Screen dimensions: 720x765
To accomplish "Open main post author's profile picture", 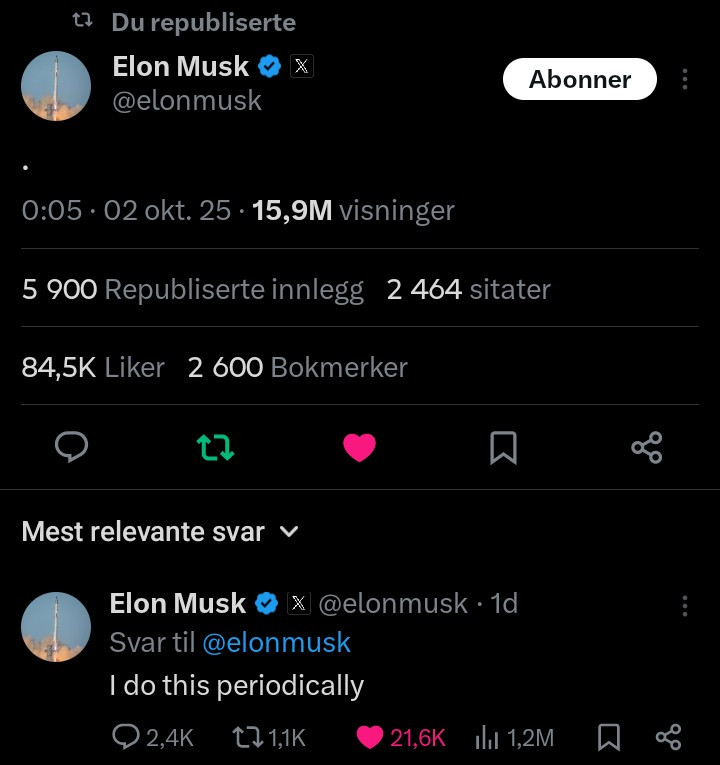I will click(56, 86).
